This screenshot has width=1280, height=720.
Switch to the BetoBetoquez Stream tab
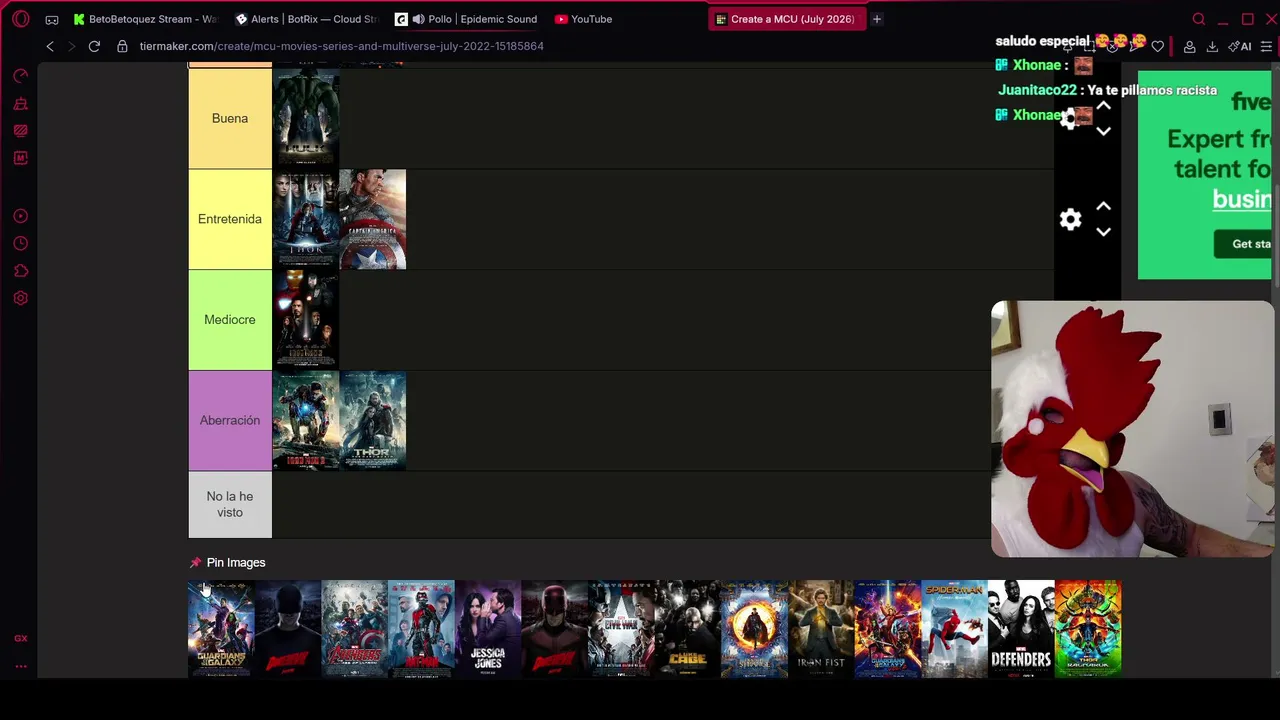tap(145, 19)
